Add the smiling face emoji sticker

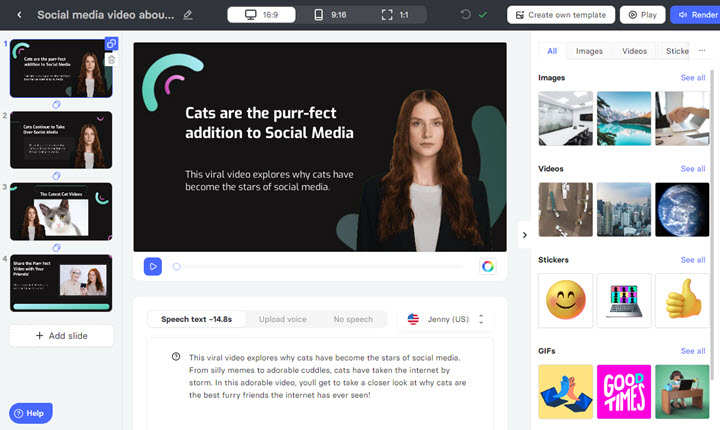(x=565, y=300)
